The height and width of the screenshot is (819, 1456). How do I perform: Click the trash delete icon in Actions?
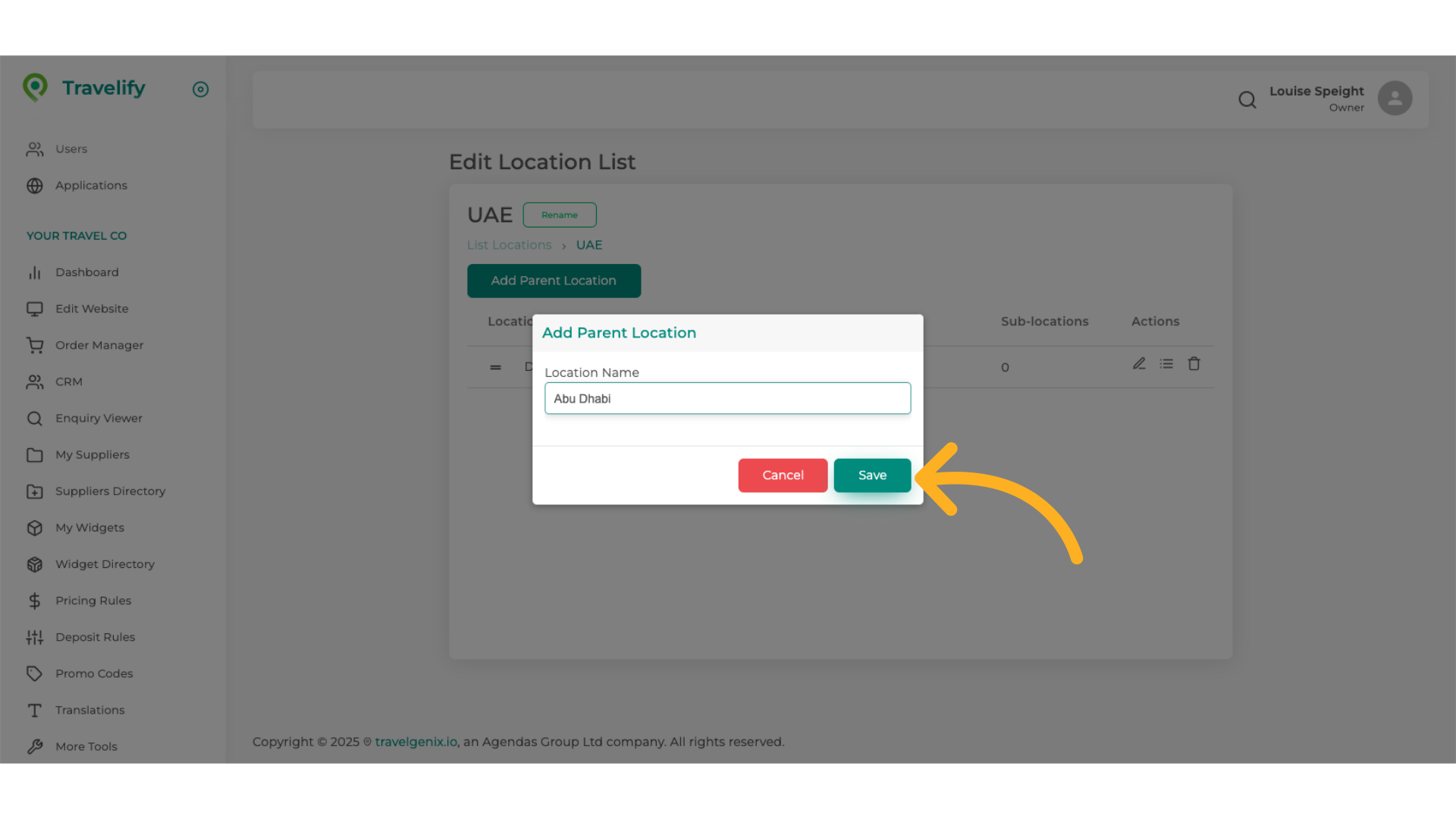coord(1194,364)
